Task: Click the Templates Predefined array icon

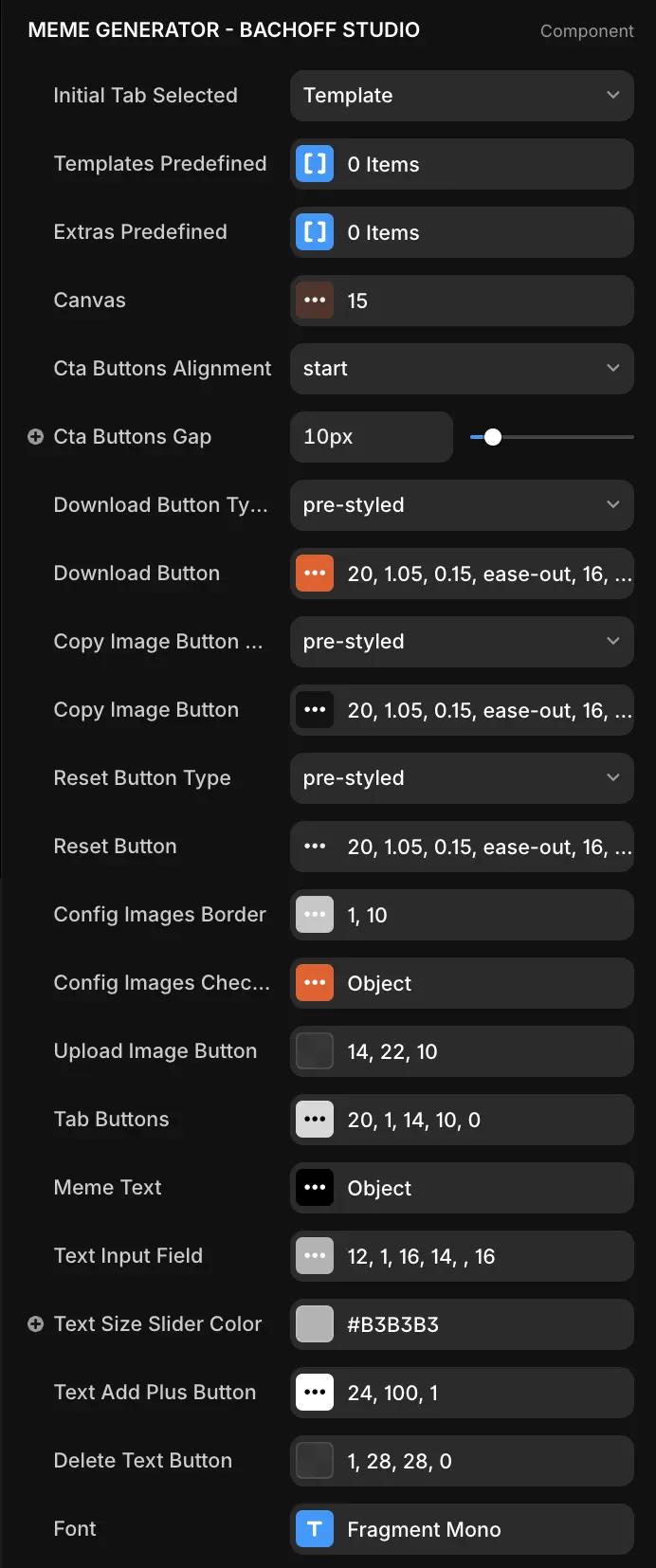Action: click(315, 164)
